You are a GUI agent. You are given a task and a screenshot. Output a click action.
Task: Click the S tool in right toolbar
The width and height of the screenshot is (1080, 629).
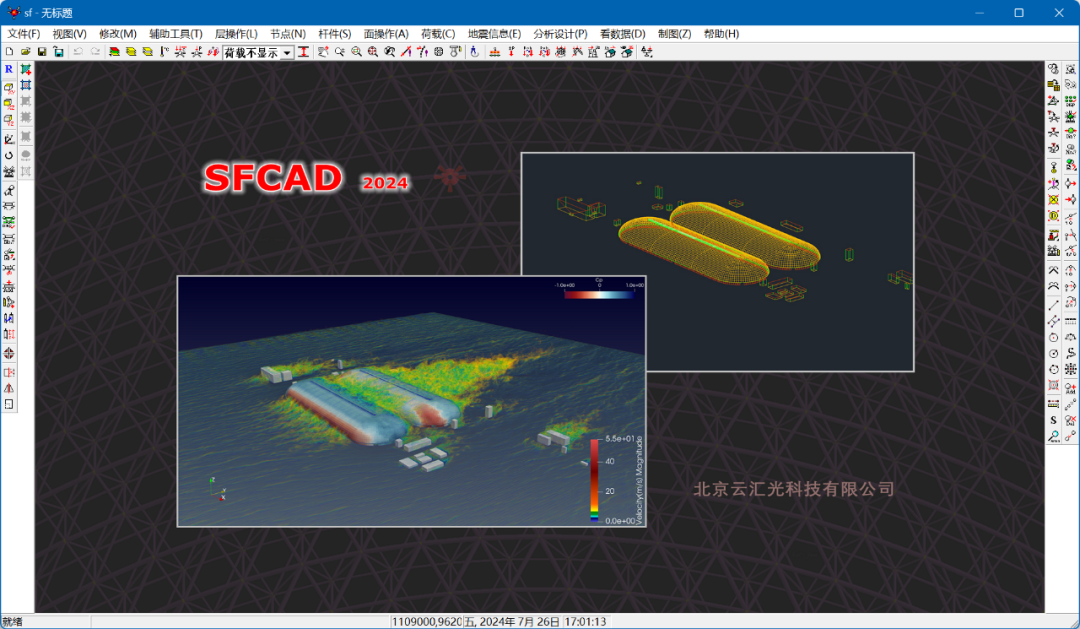pos(1053,420)
